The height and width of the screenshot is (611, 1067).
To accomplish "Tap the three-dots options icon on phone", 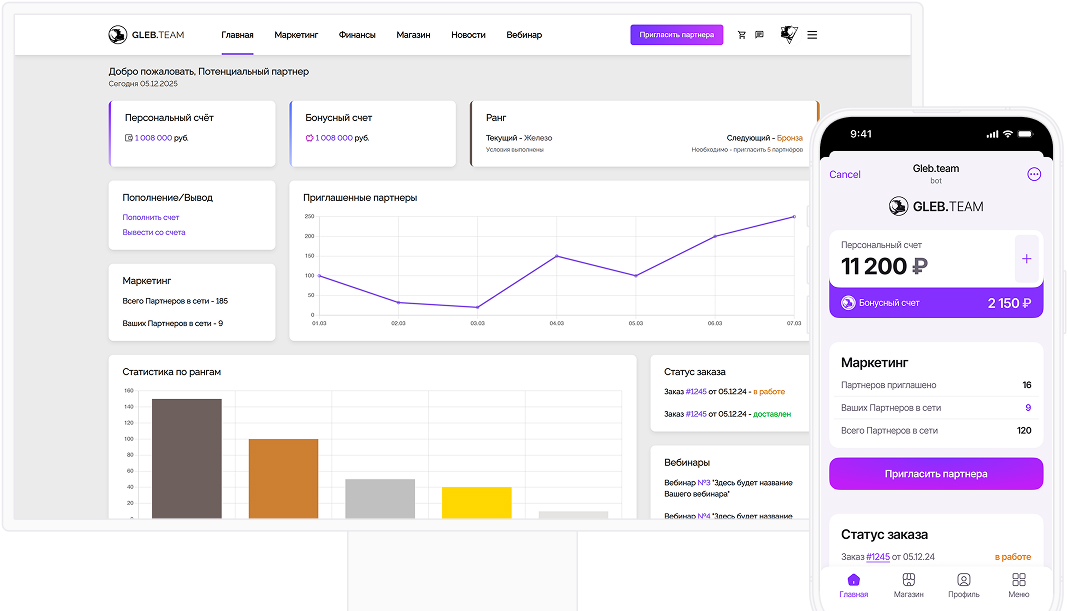I will click(x=1034, y=174).
